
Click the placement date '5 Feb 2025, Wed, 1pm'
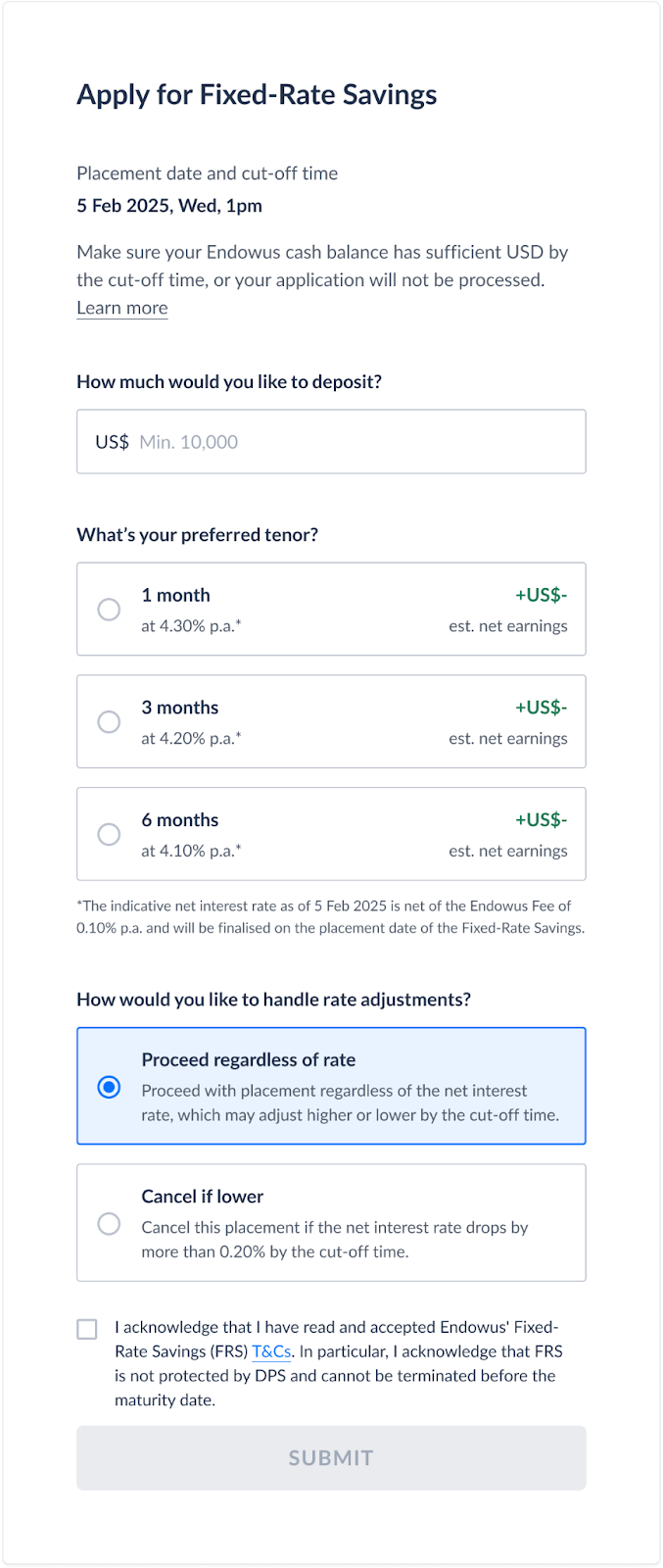point(169,206)
